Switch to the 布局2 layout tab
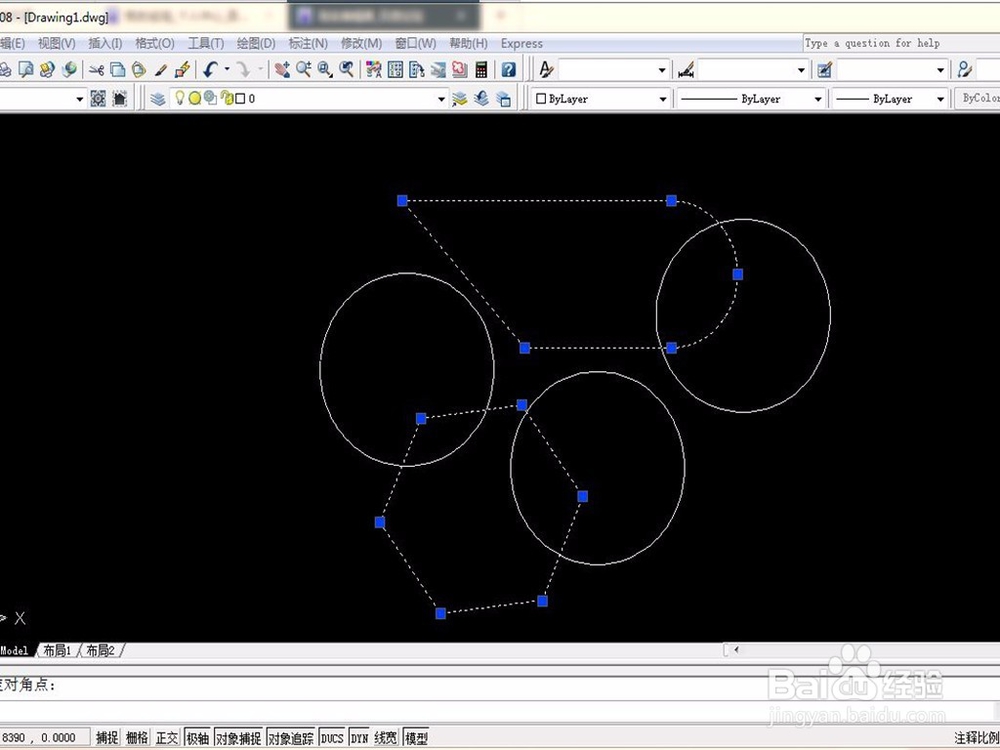The image size is (1000, 750). coord(100,651)
